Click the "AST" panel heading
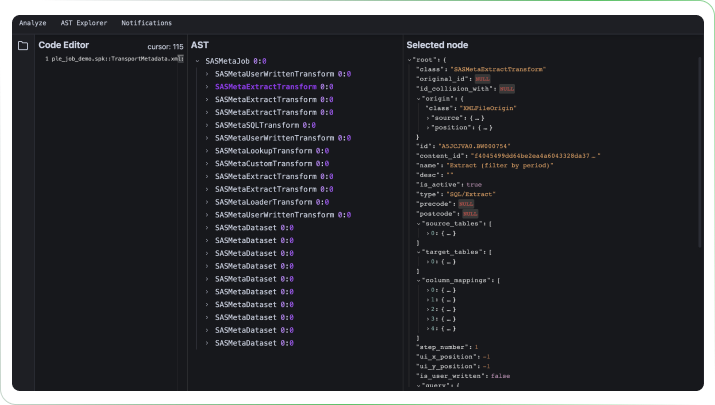 point(200,45)
